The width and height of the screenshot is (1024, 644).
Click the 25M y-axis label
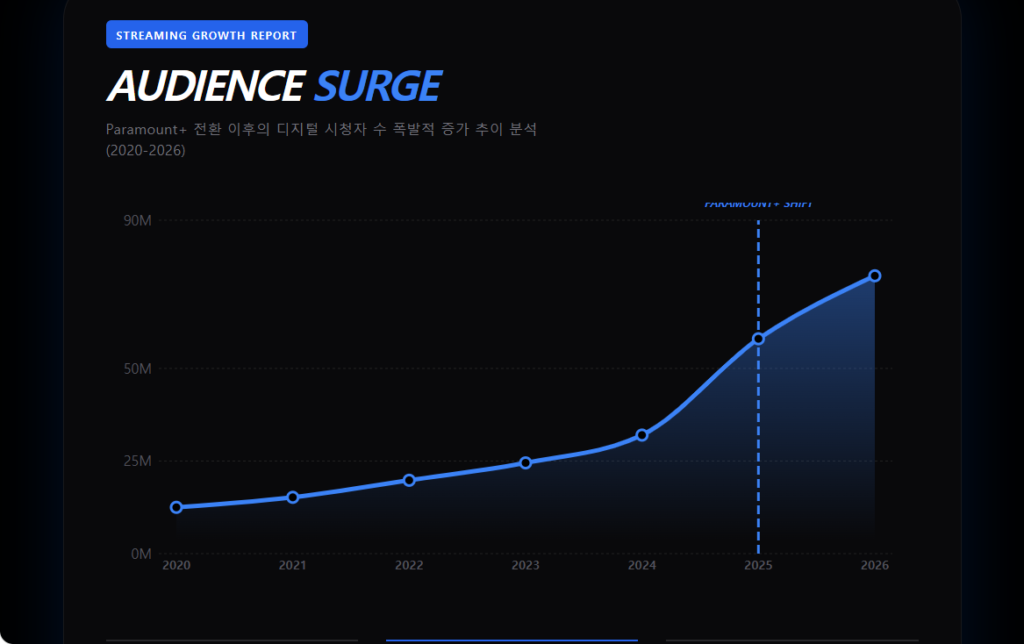[x=137, y=461]
